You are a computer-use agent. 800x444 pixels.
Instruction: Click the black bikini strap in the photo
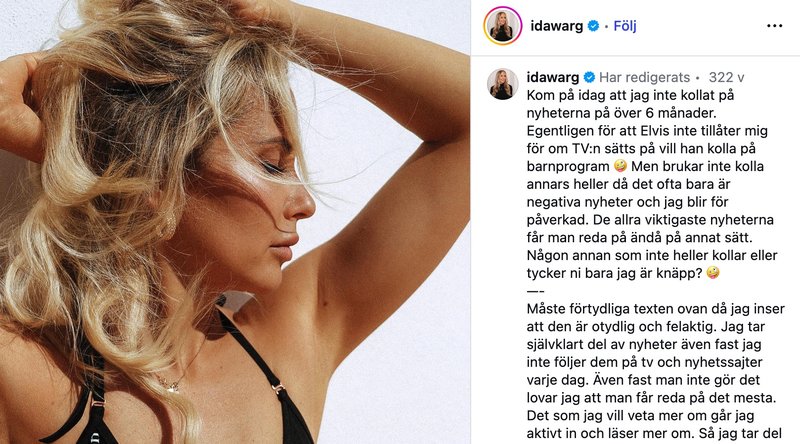[255, 355]
